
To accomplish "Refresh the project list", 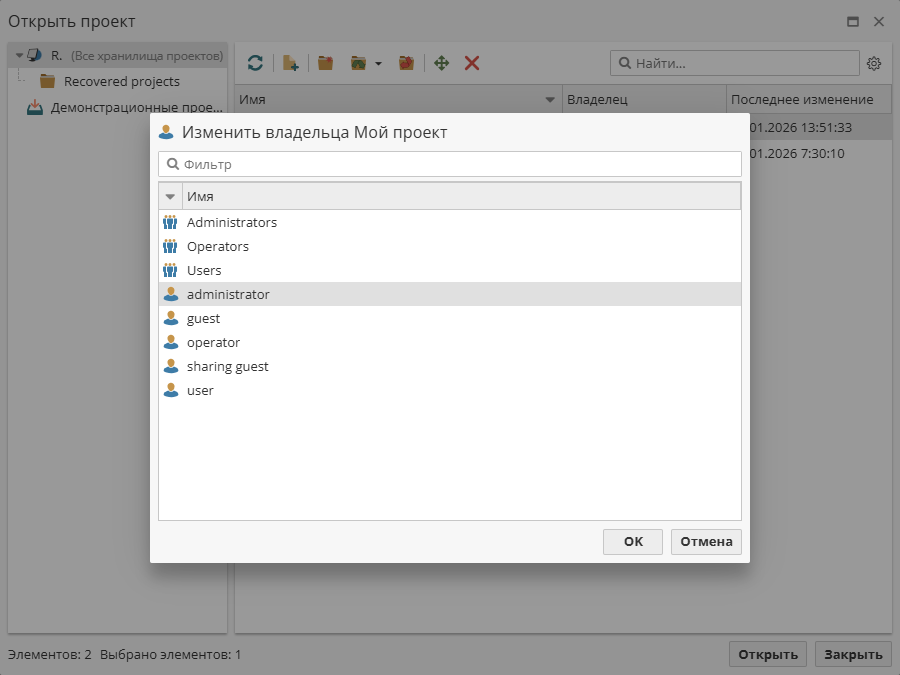I will (255, 63).
